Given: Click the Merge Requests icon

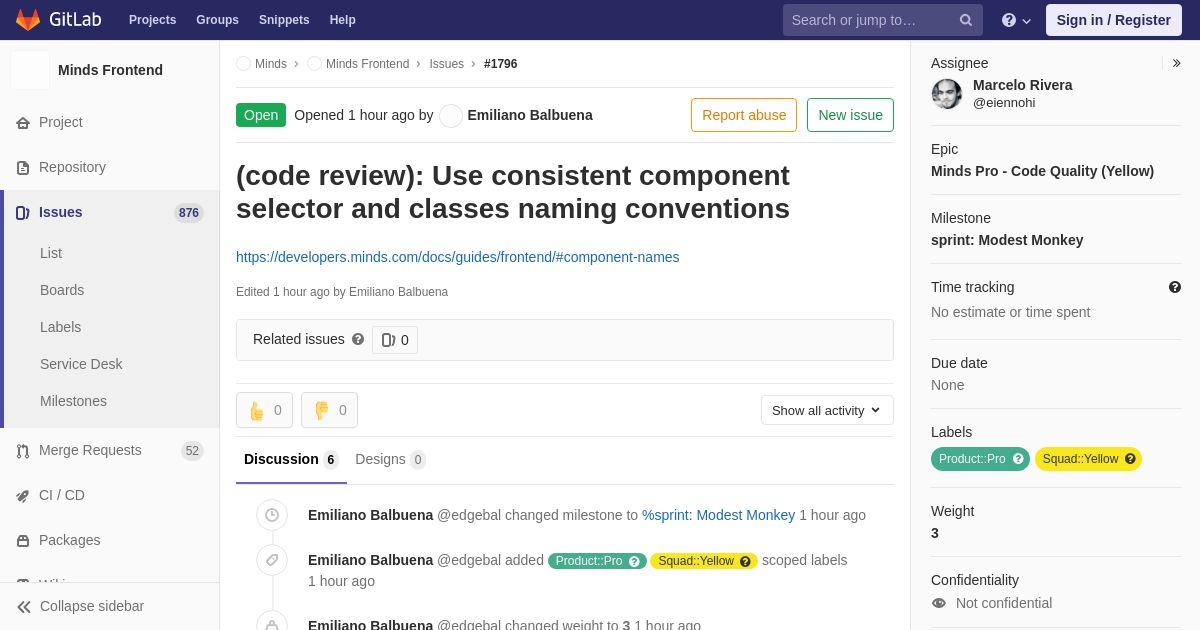Looking at the screenshot, I should 23,451.
